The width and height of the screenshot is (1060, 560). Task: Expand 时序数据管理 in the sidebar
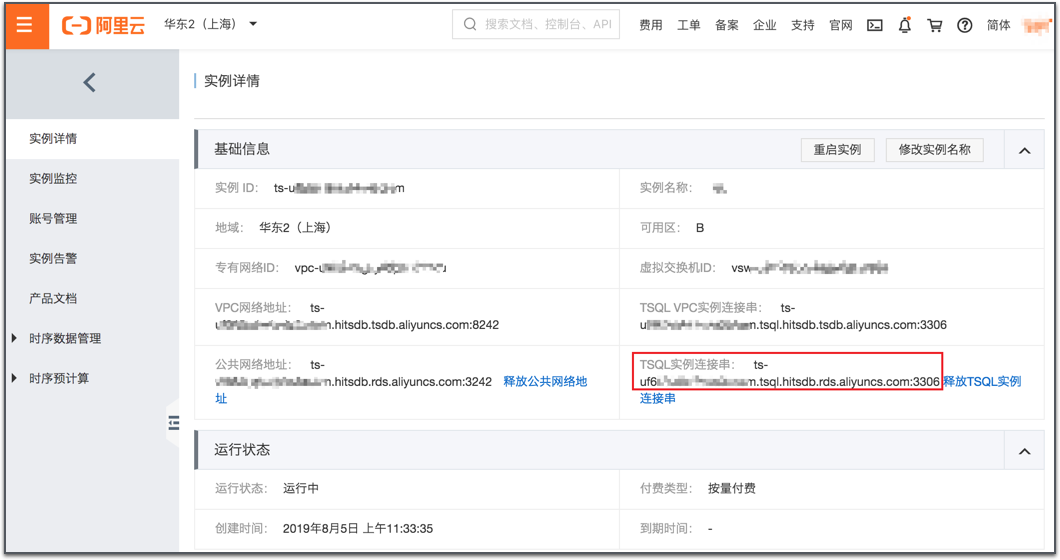[92, 338]
